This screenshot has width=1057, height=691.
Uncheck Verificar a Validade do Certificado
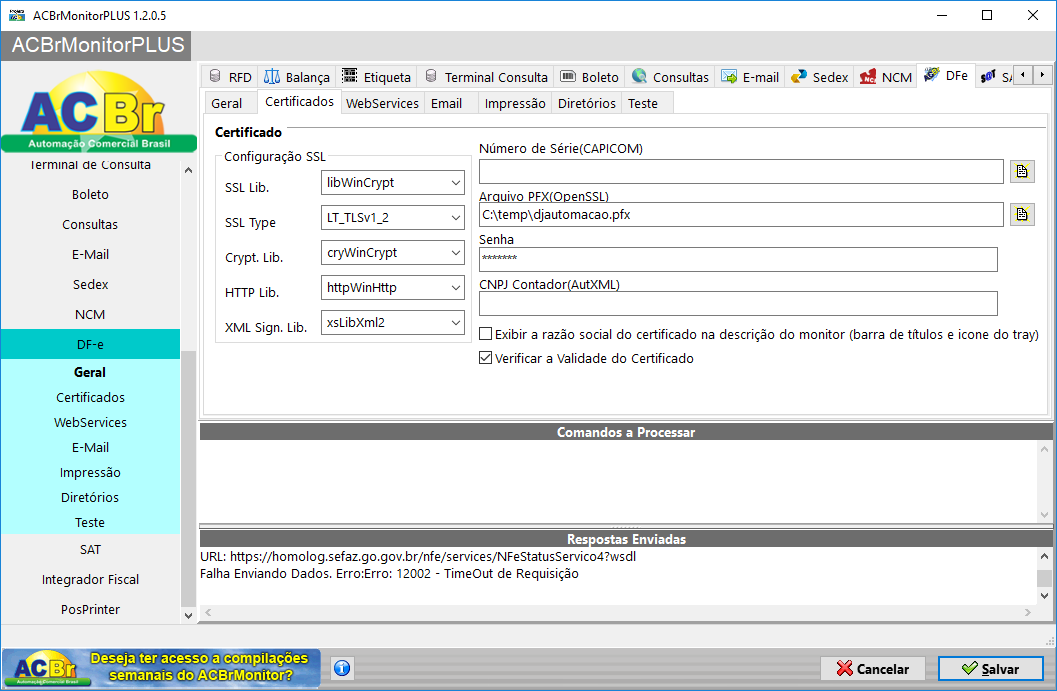click(x=485, y=358)
